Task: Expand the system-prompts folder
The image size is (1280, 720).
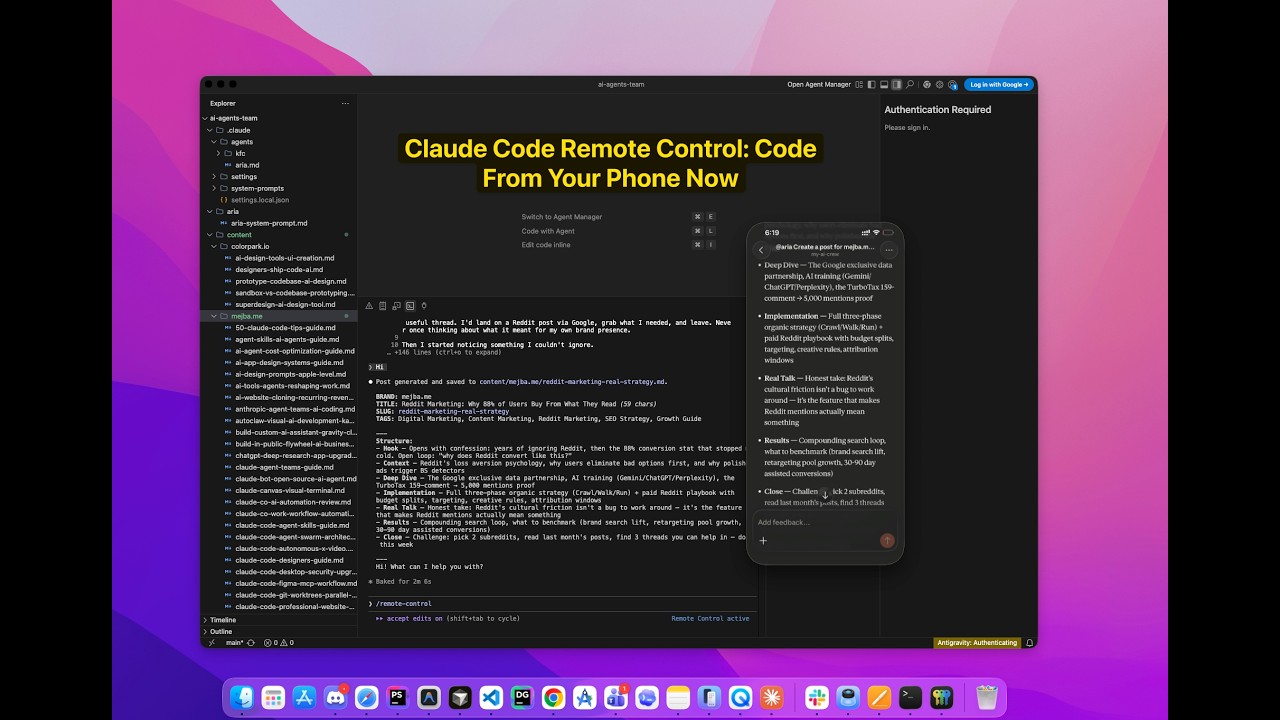Action: point(214,188)
